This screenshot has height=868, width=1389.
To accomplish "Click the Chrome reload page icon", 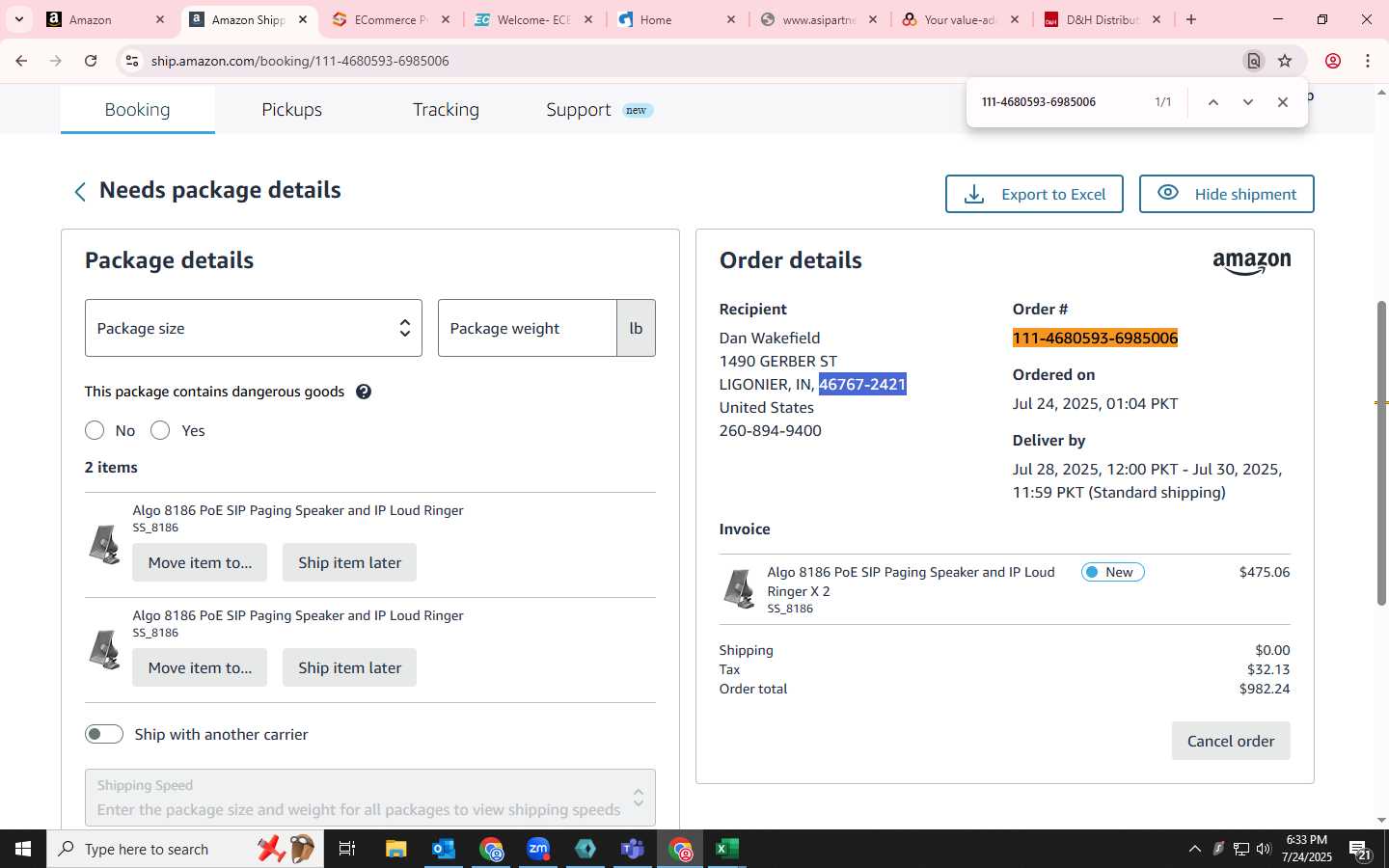I will coord(91,61).
